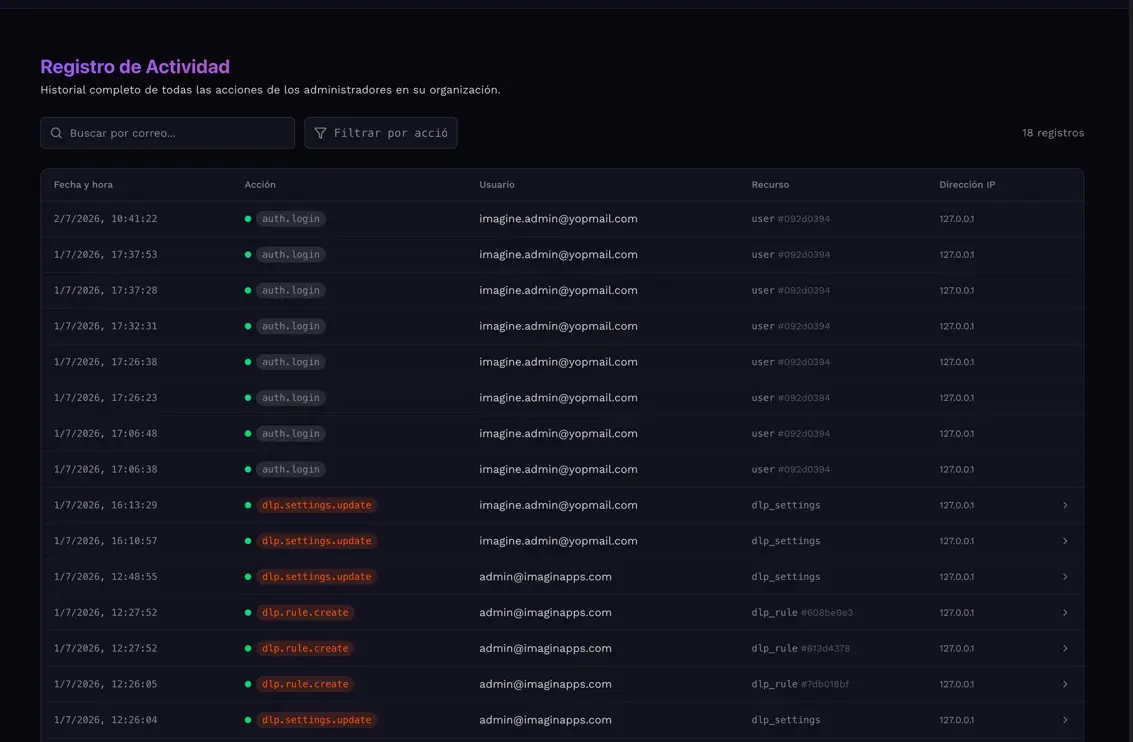
Task: Click 'user #092d0394' in the 17:06:38 row
Action: 790,469
